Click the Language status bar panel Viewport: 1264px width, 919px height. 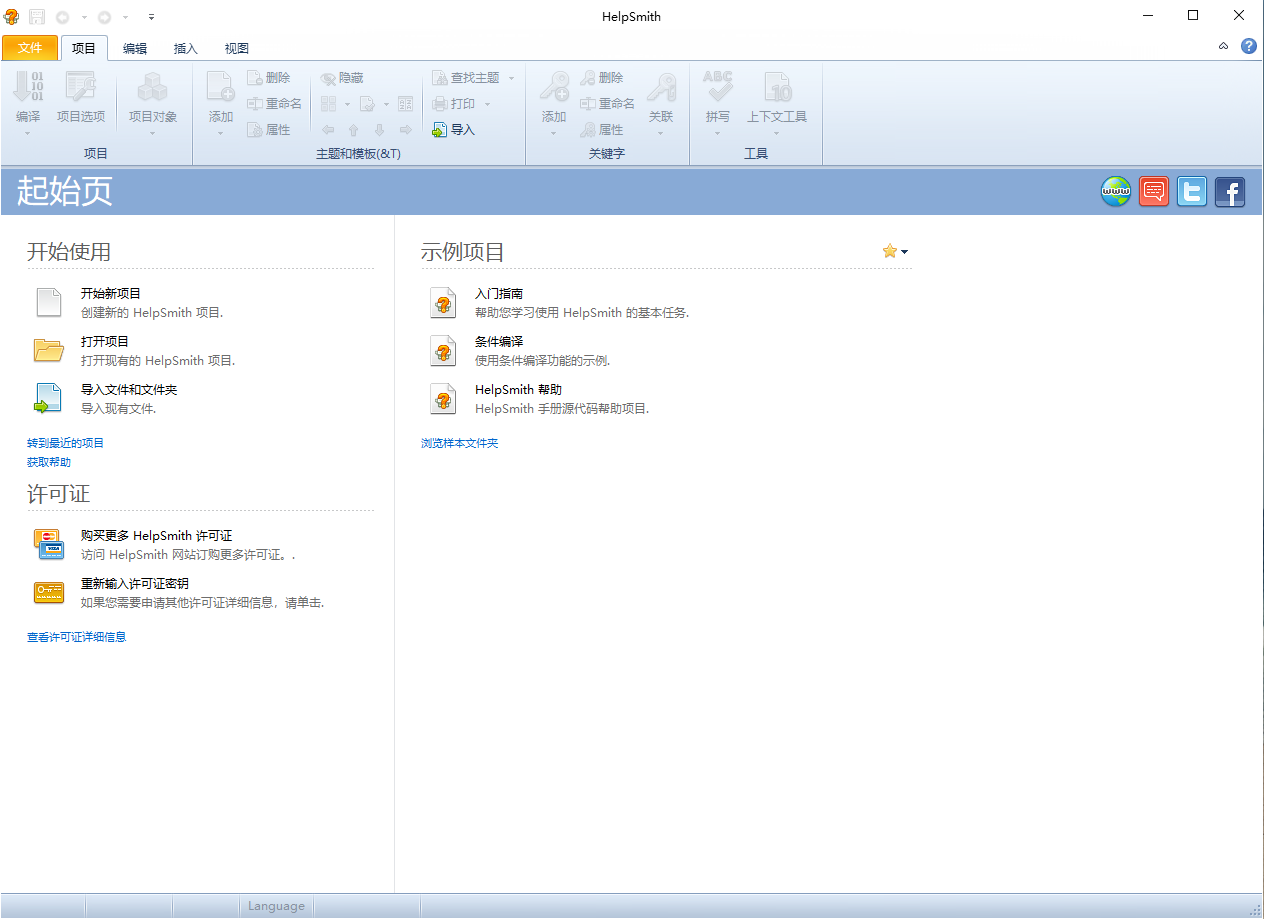point(276,906)
